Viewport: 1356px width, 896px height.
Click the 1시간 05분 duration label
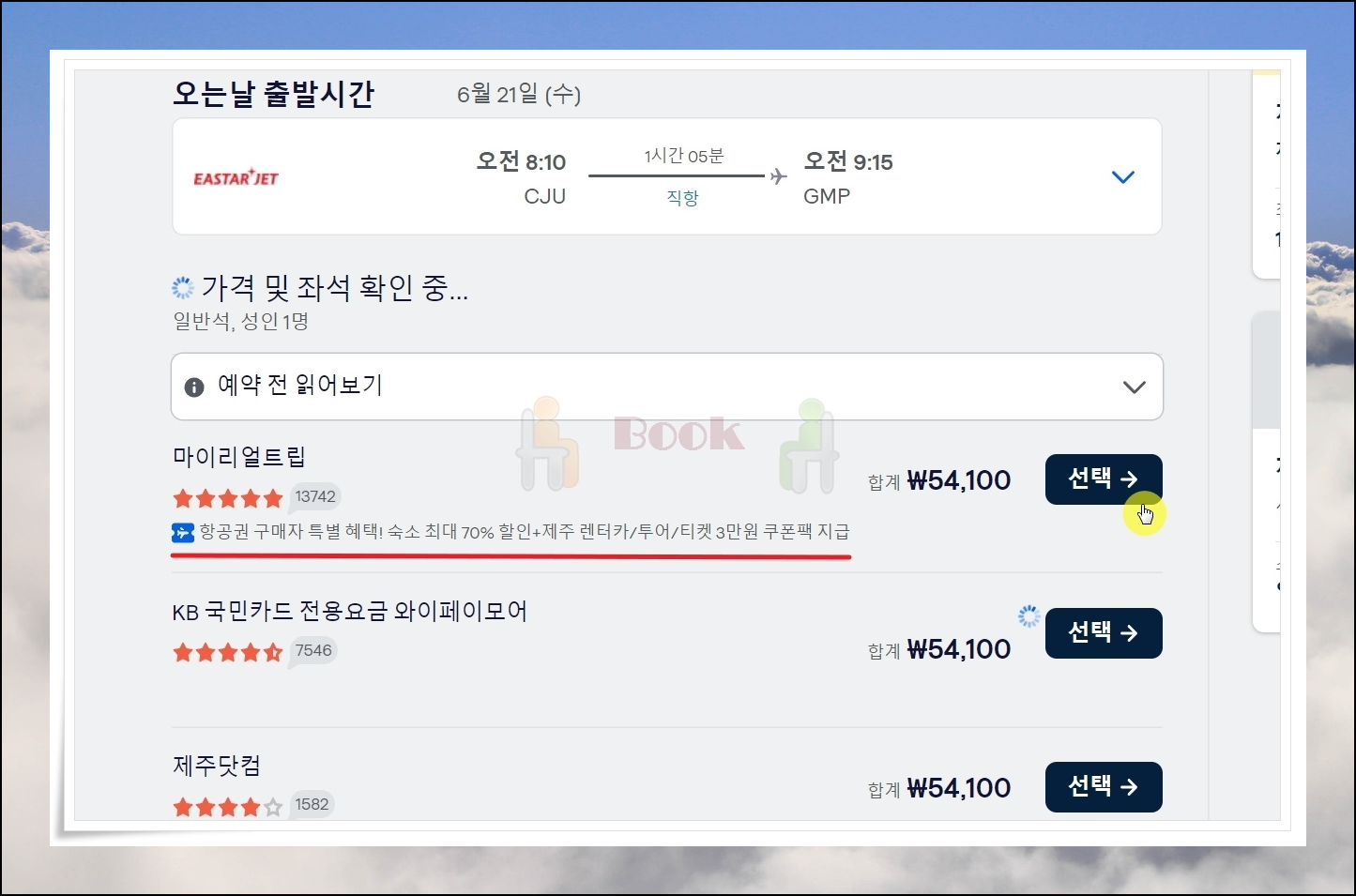[684, 156]
